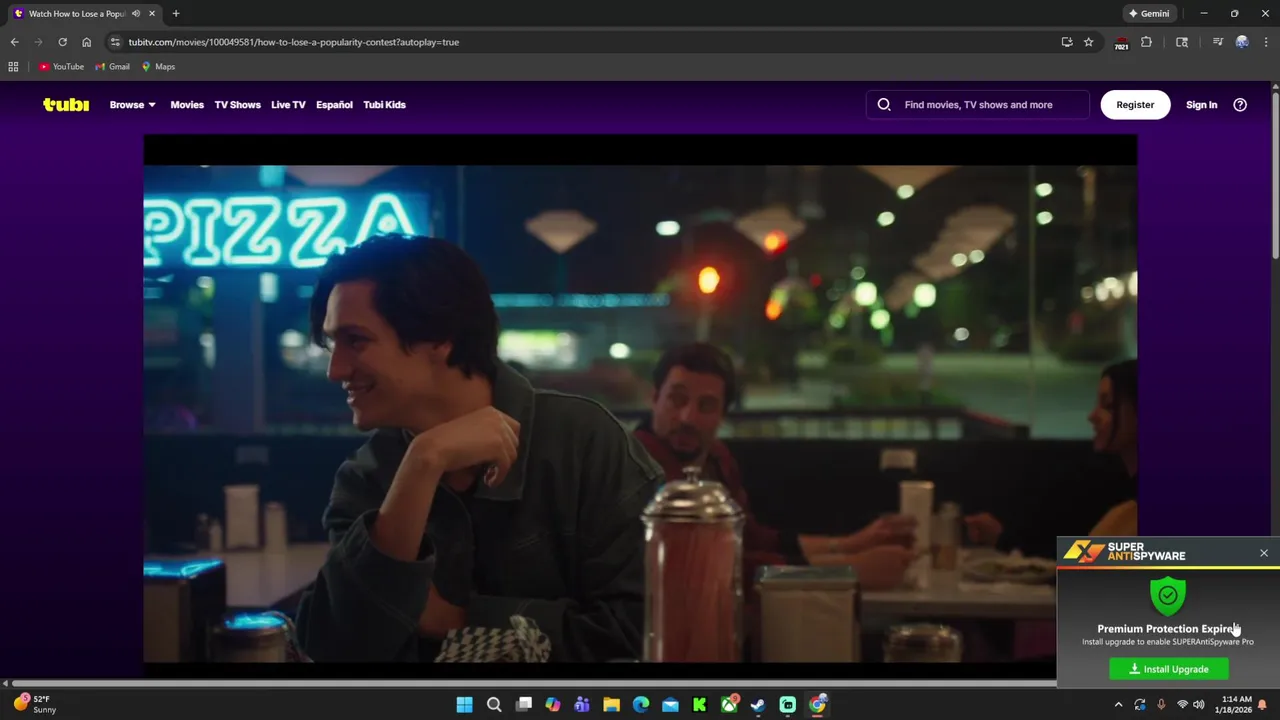Image resolution: width=1280 pixels, height=720 pixels.
Task: Open media controls icon in toolbar
Action: tap(1217, 42)
